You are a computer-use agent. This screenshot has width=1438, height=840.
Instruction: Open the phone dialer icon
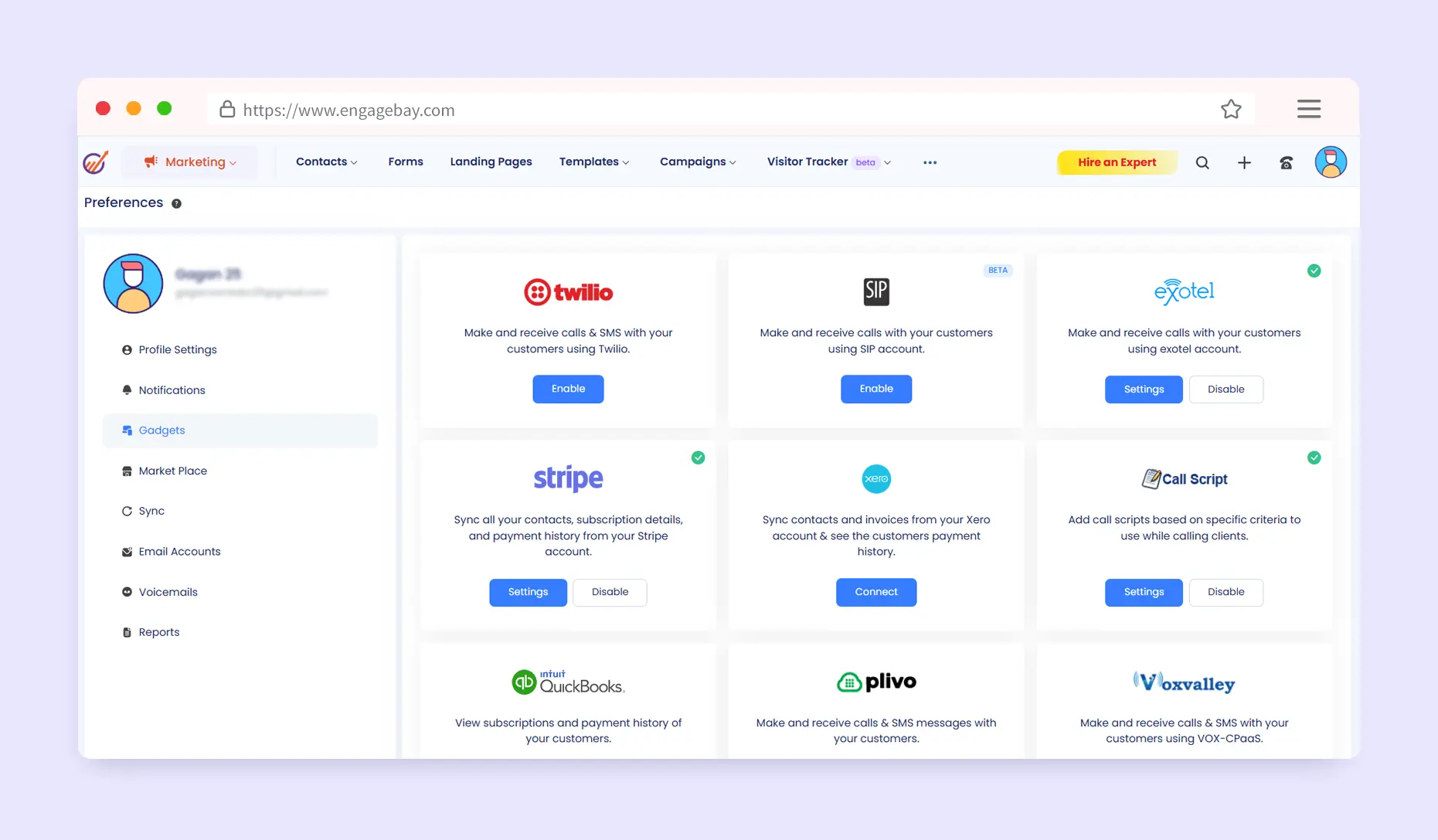coord(1286,162)
